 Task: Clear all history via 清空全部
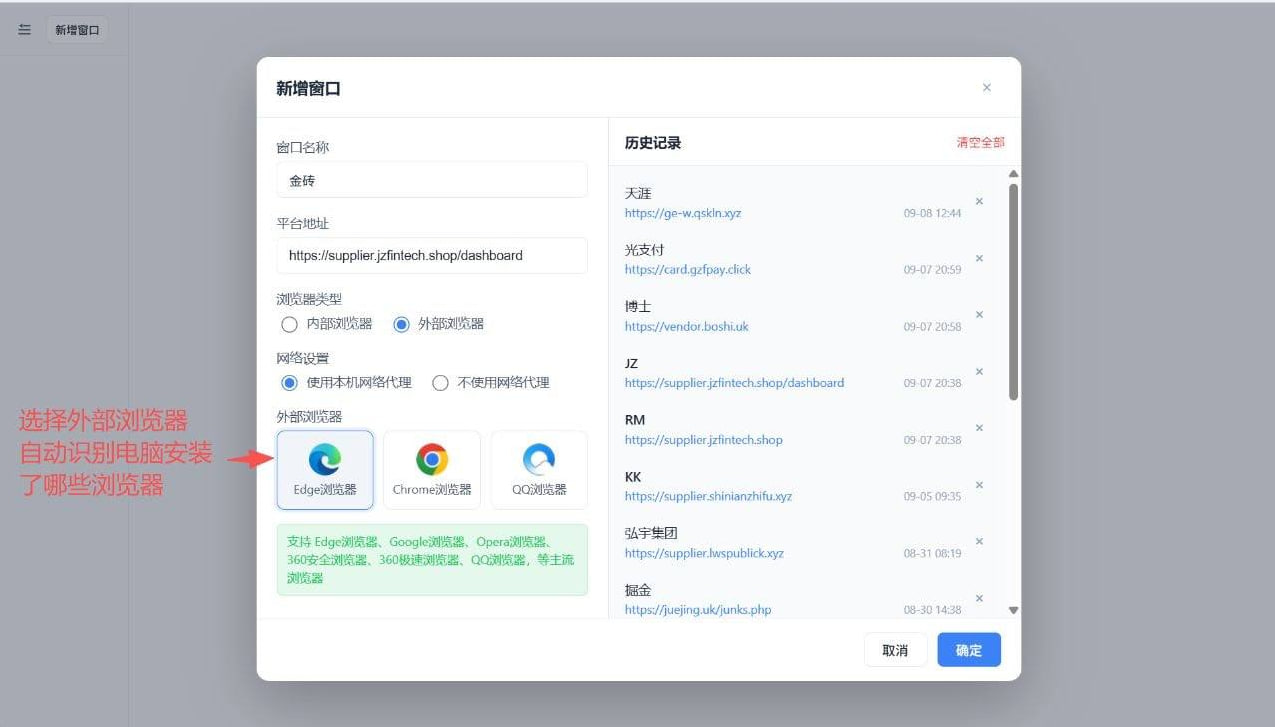(x=980, y=143)
